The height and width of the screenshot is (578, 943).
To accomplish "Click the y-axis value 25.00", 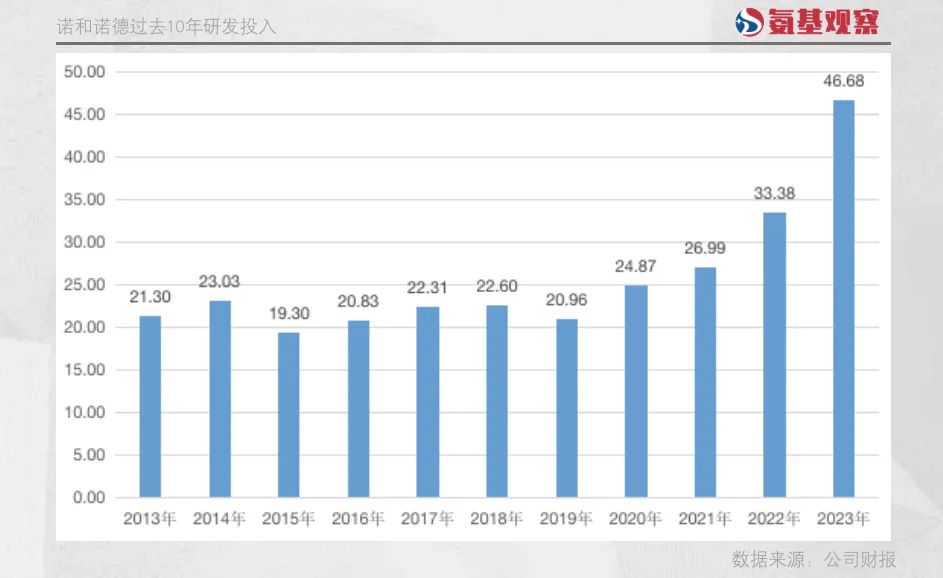I will point(85,284).
